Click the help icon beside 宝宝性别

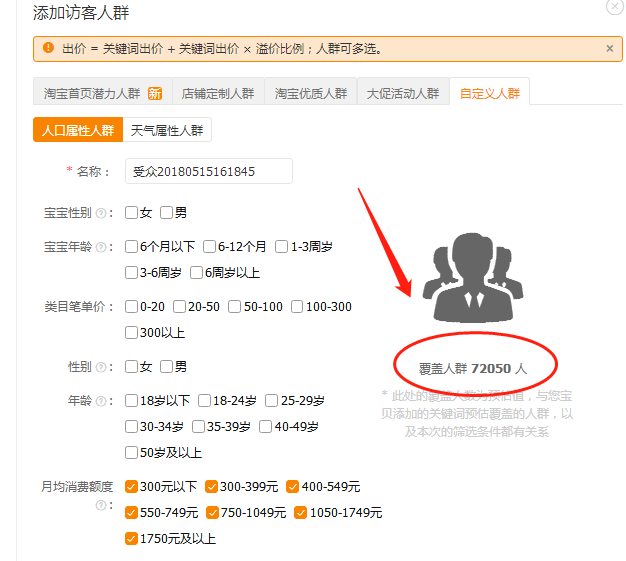click(101, 213)
